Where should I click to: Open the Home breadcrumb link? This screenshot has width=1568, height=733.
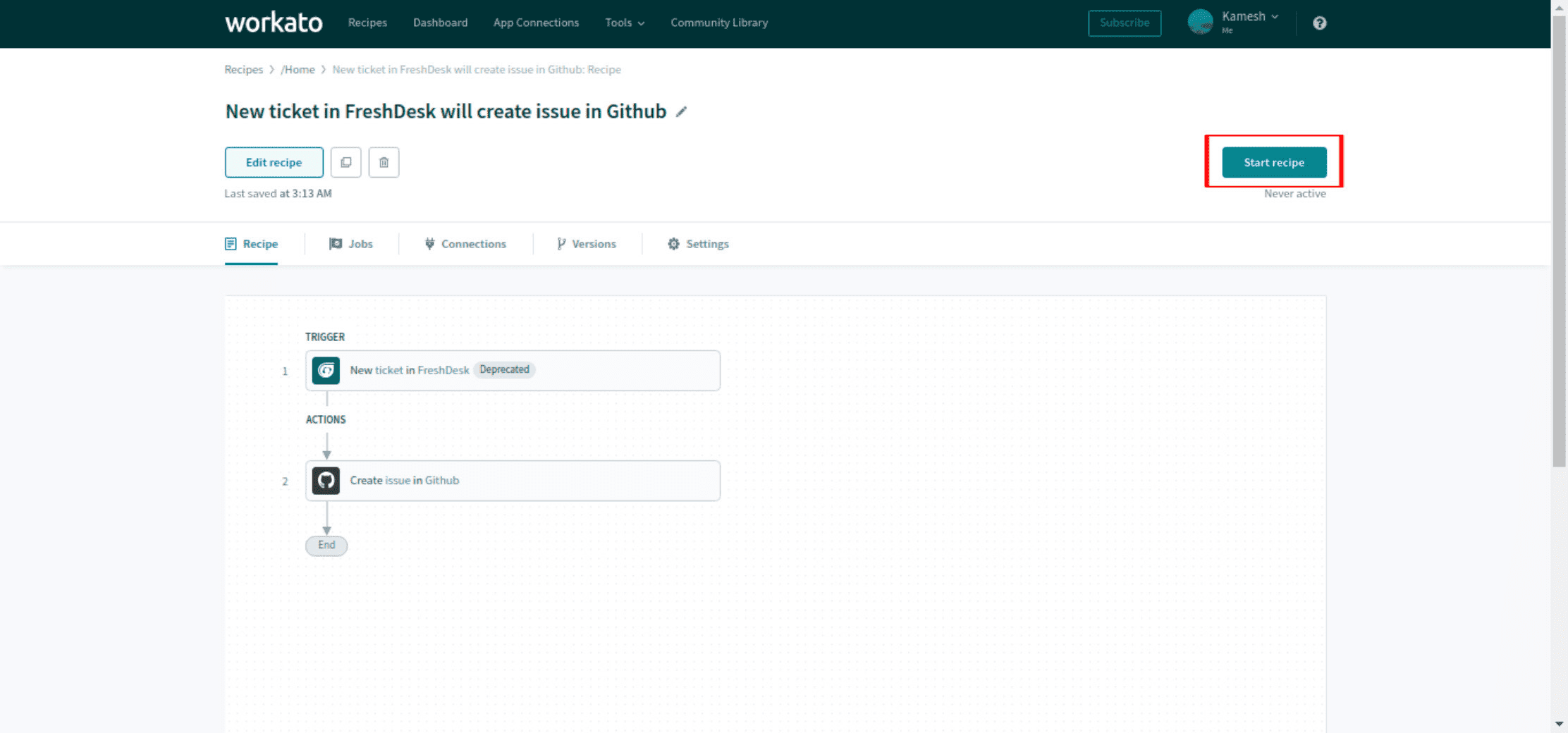(x=298, y=69)
